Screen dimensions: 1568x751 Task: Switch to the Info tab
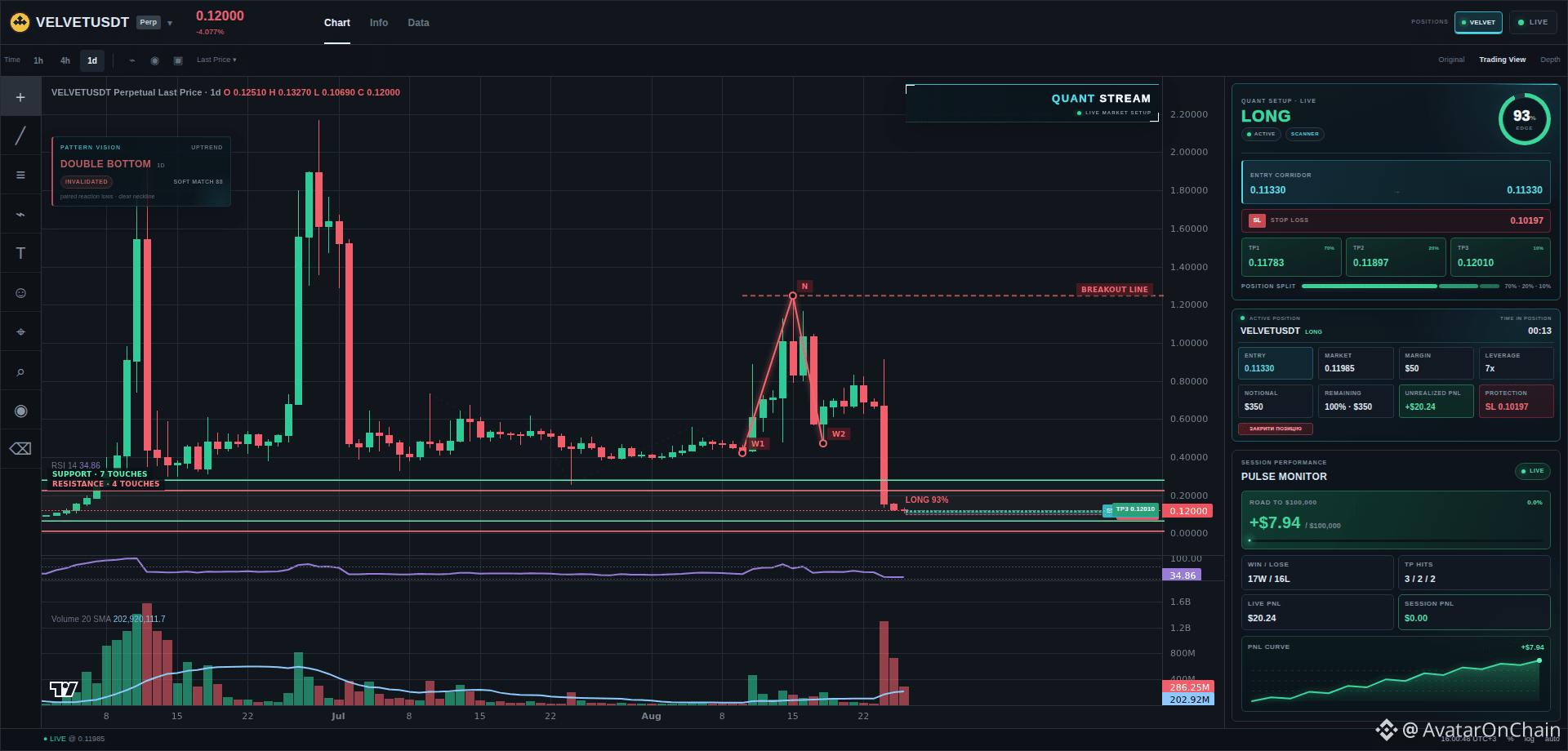[379, 23]
